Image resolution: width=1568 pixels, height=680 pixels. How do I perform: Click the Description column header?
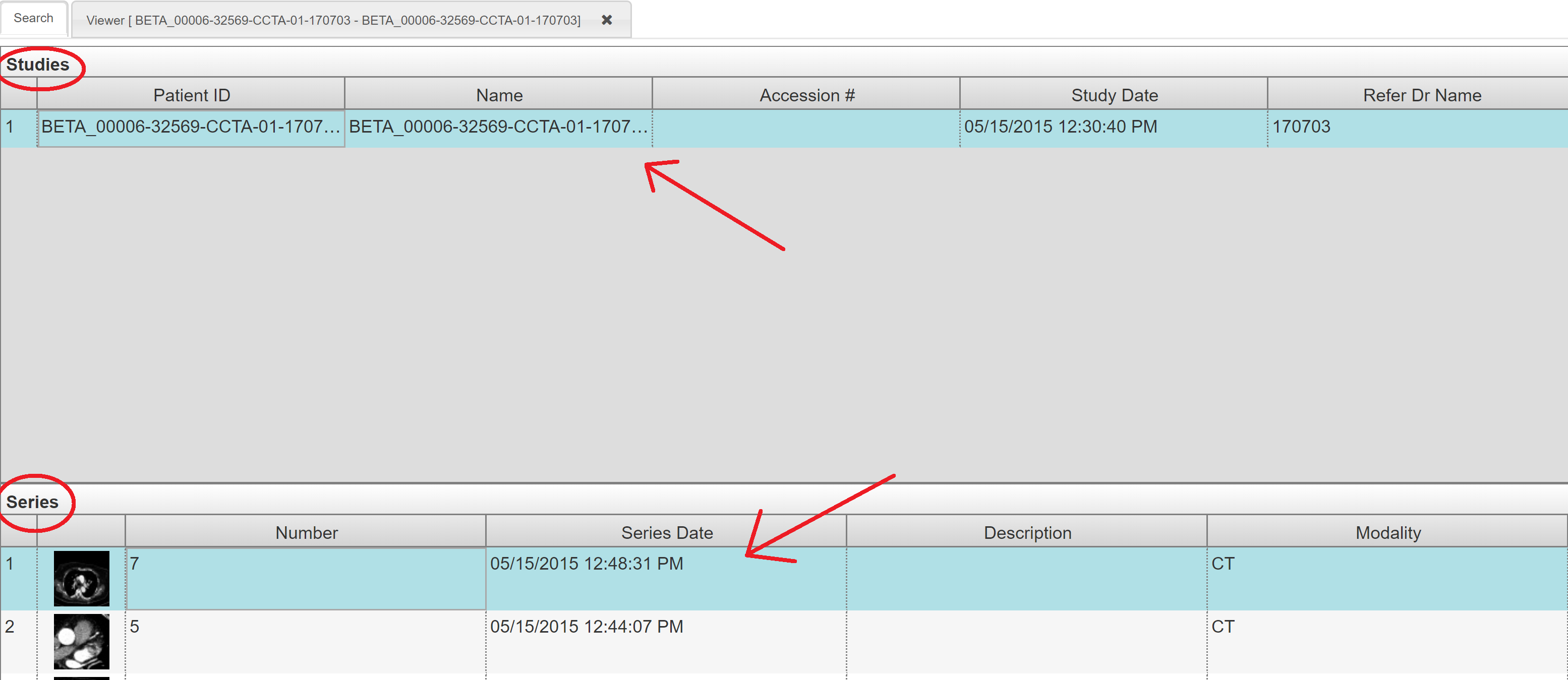tap(1027, 532)
